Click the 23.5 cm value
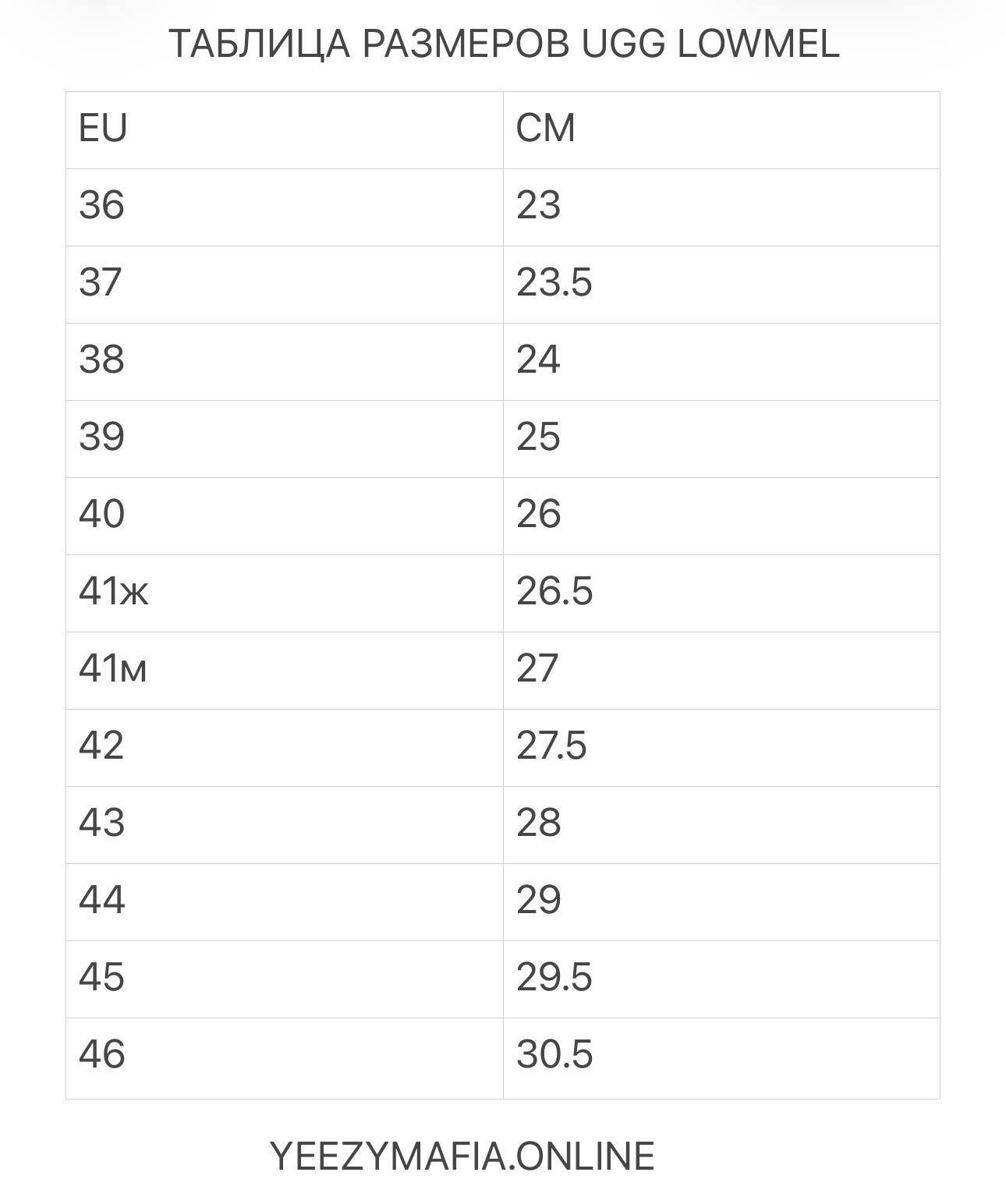The width and height of the screenshot is (1006, 1204). coord(554,282)
